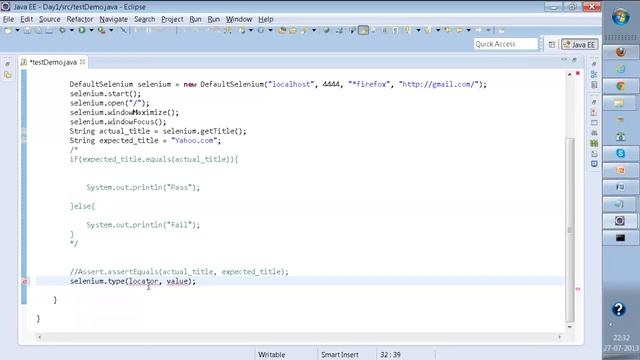Viewport: 640px width, 360px height.
Task: Click the underlined 'locator' argument in code
Action: click(144, 281)
